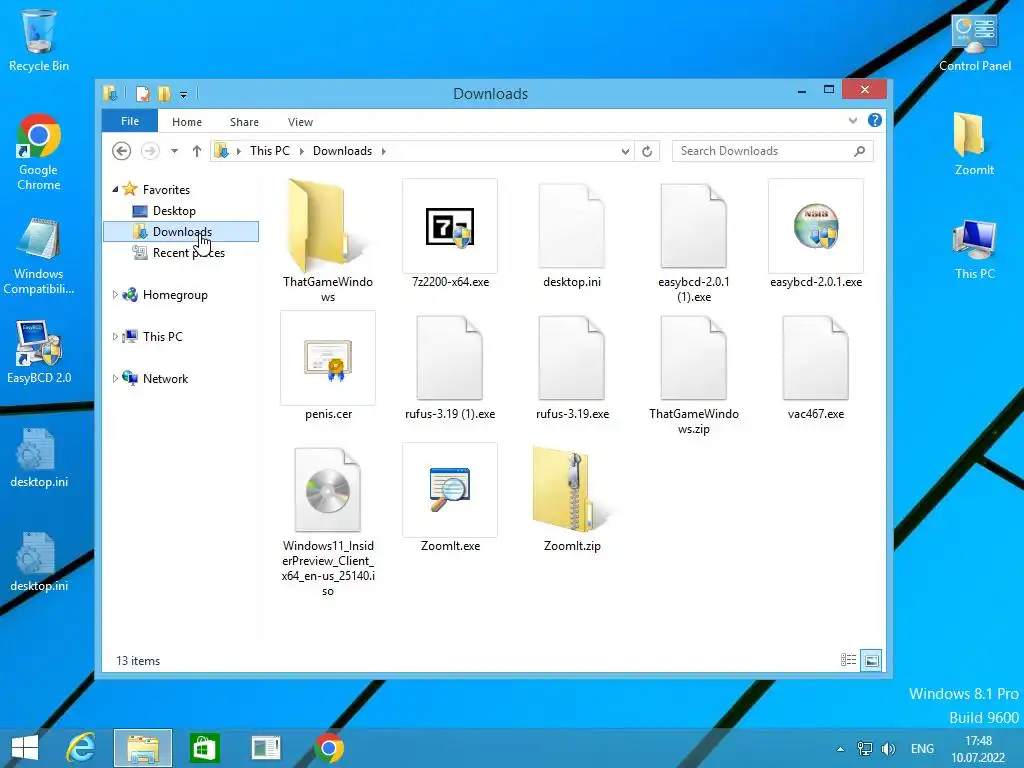Open the volume speaker tray icon
The image size is (1024, 768).
point(888,748)
